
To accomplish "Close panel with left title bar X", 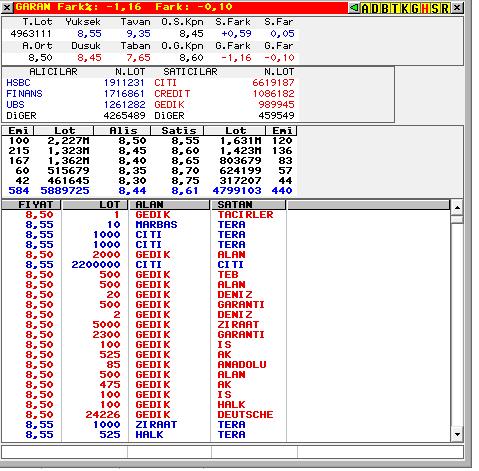I will tap(7, 7).
